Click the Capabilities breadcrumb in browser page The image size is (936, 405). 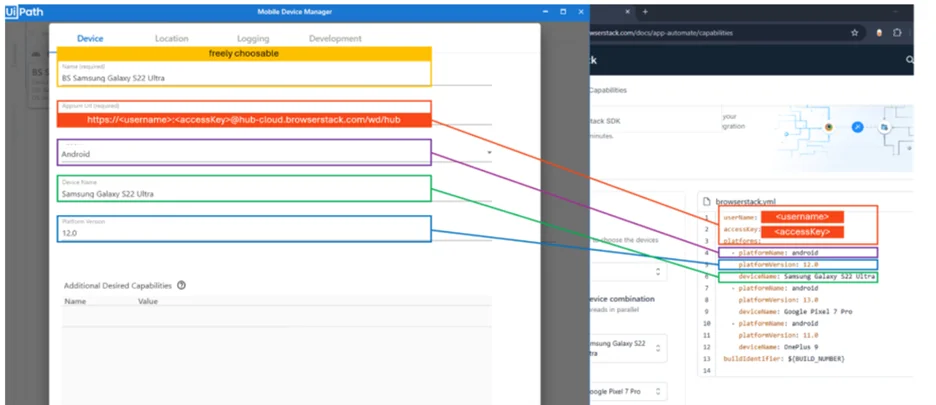(x=608, y=90)
